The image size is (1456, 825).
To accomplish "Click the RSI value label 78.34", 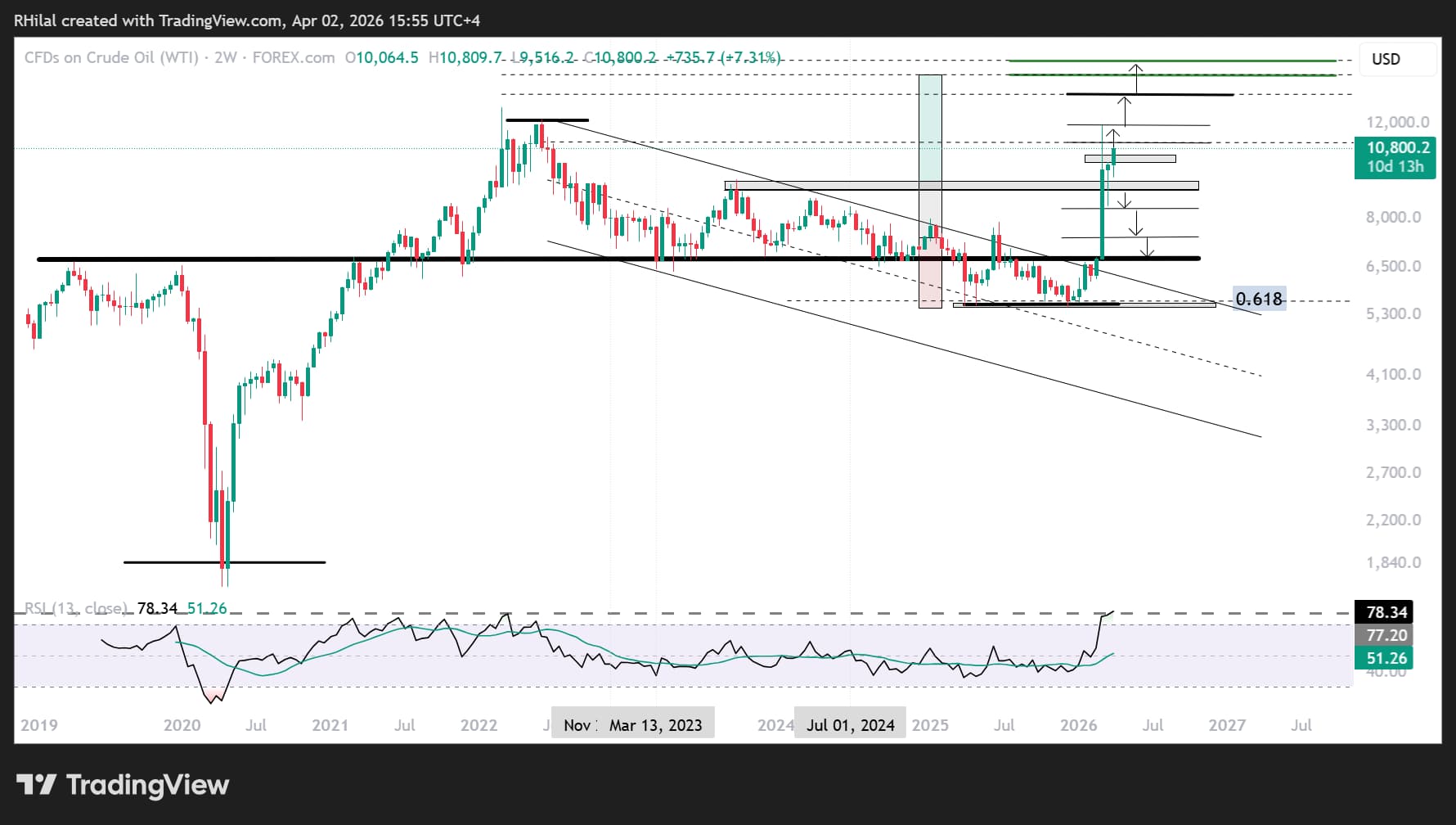I will click(1386, 612).
